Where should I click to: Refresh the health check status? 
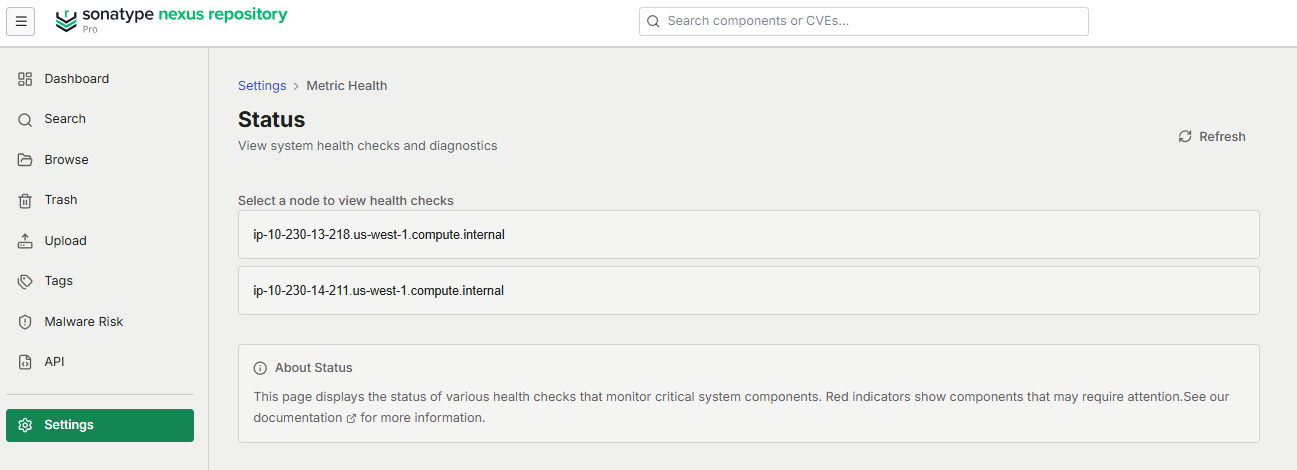1212,137
